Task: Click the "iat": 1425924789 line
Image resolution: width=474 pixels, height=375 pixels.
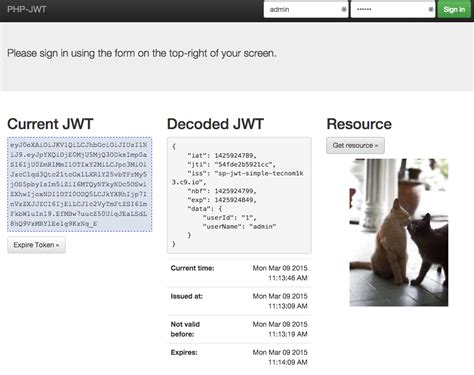Action: [222, 156]
